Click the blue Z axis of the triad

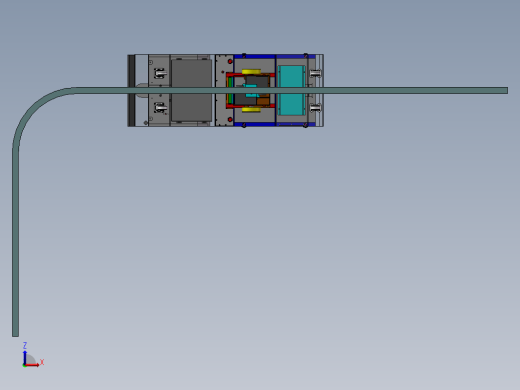(x=25, y=357)
